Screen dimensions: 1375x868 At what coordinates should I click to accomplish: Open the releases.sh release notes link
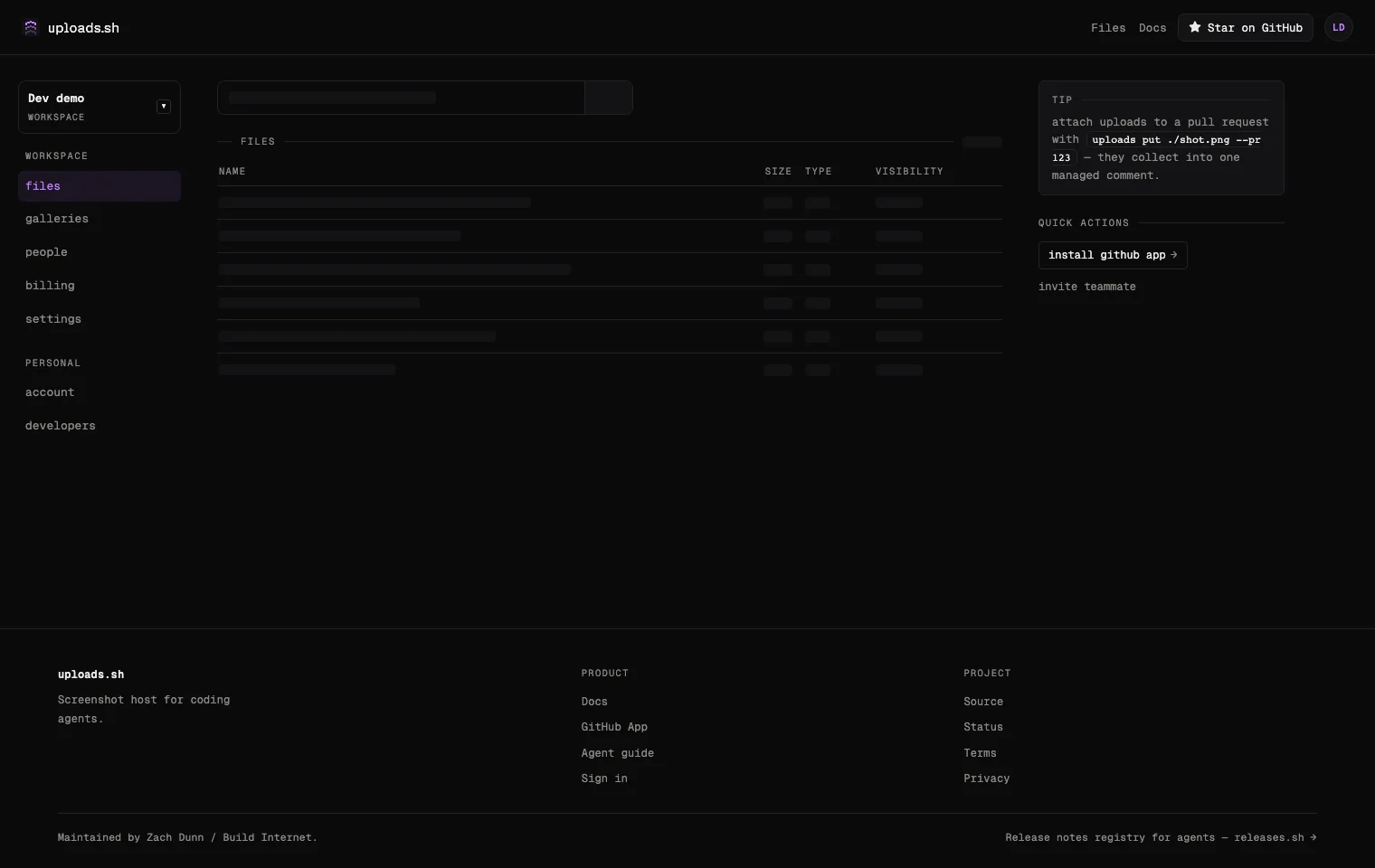(x=1161, y=837)
